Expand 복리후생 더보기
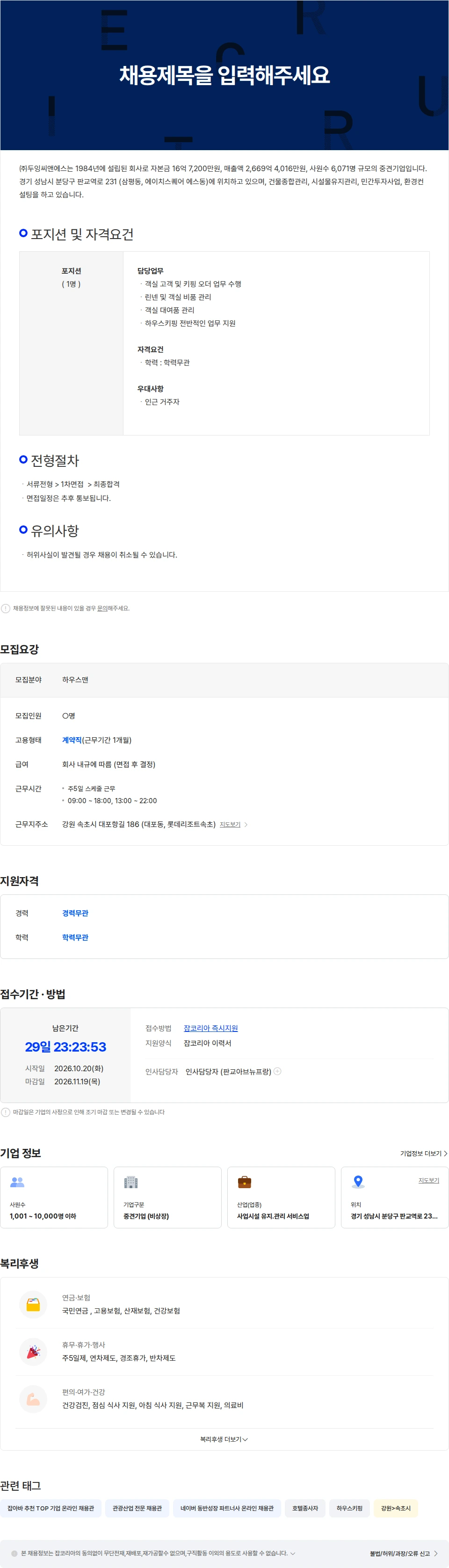This screenshot has width=449, height=1568. coord(224,1439)
